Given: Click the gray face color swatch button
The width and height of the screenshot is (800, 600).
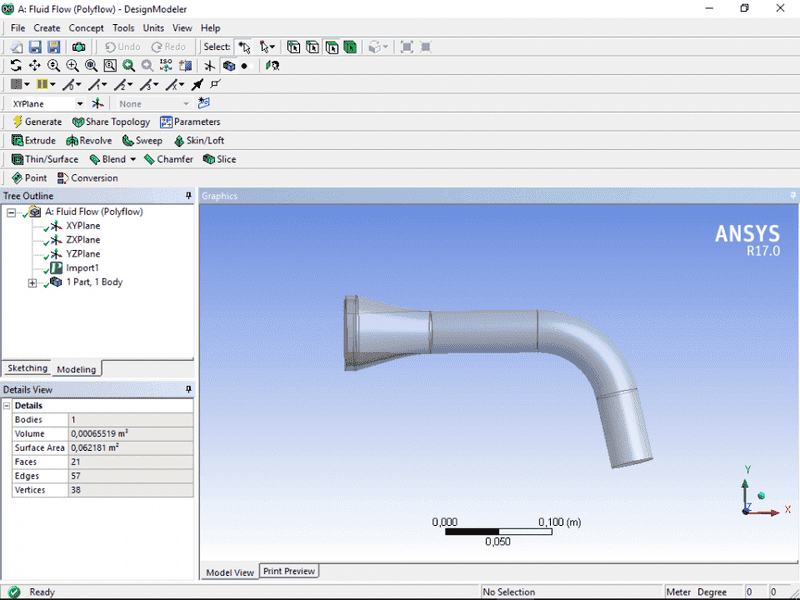Looking at the screenshot, I should tap(16, 85).
